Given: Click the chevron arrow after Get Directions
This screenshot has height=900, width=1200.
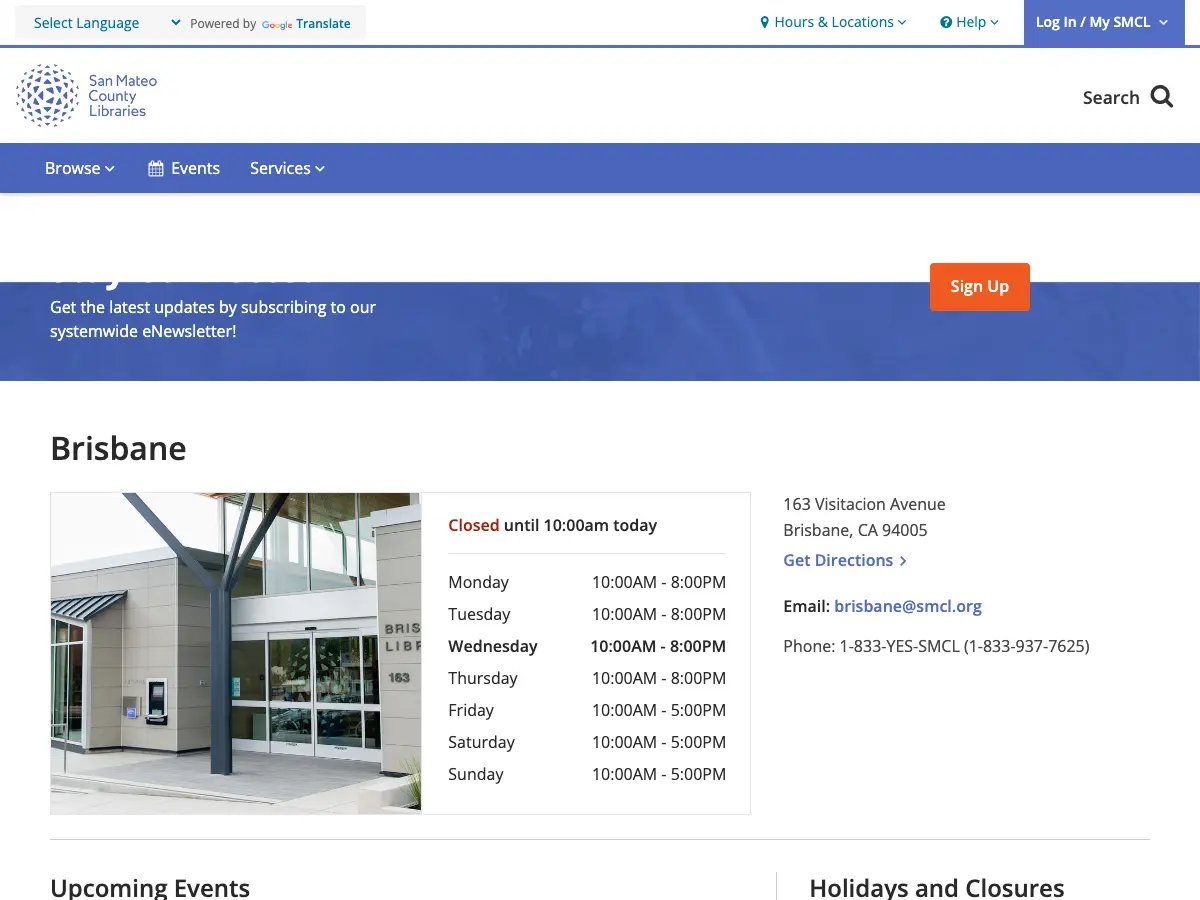Looking at the screenshot, I should (903, 561).
